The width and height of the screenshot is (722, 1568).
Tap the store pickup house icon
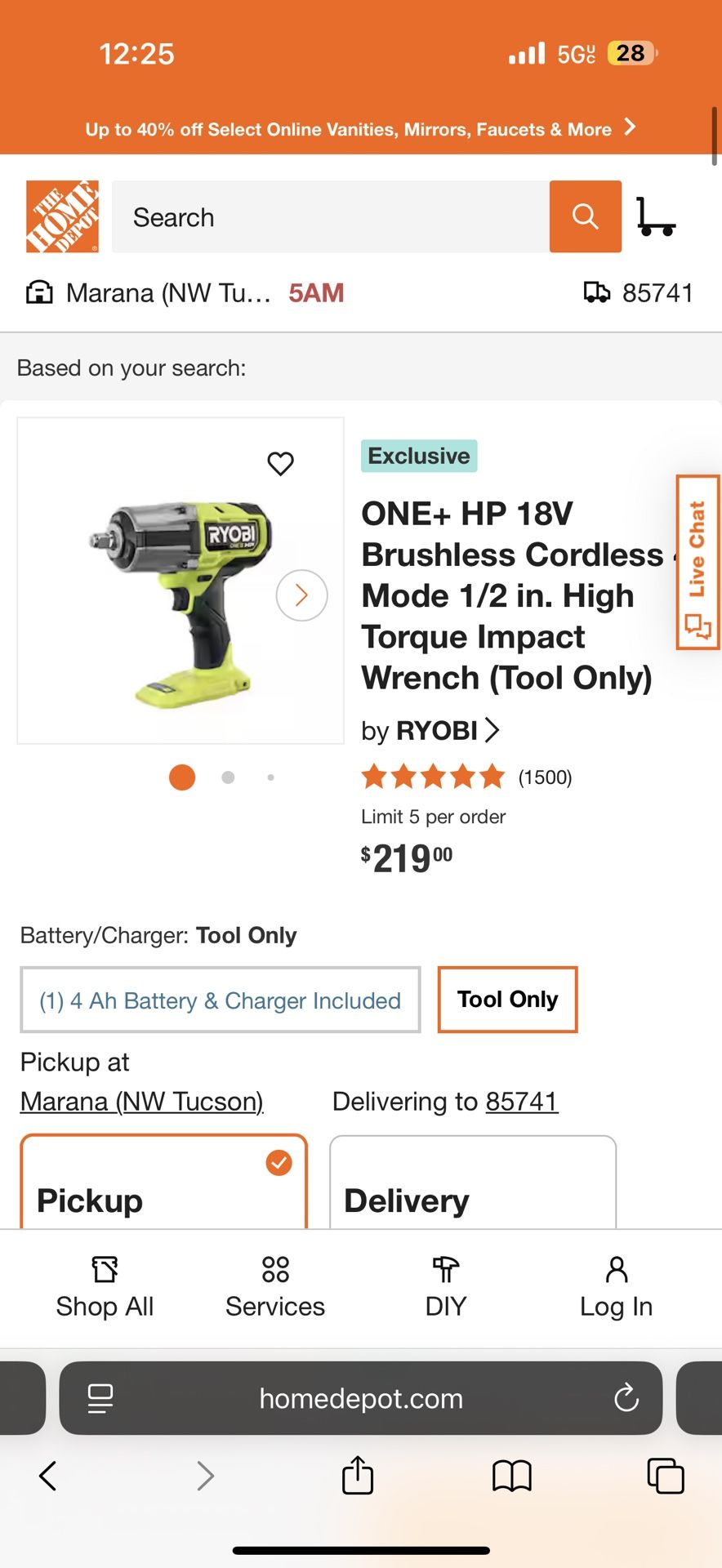(x=38, y=292)
